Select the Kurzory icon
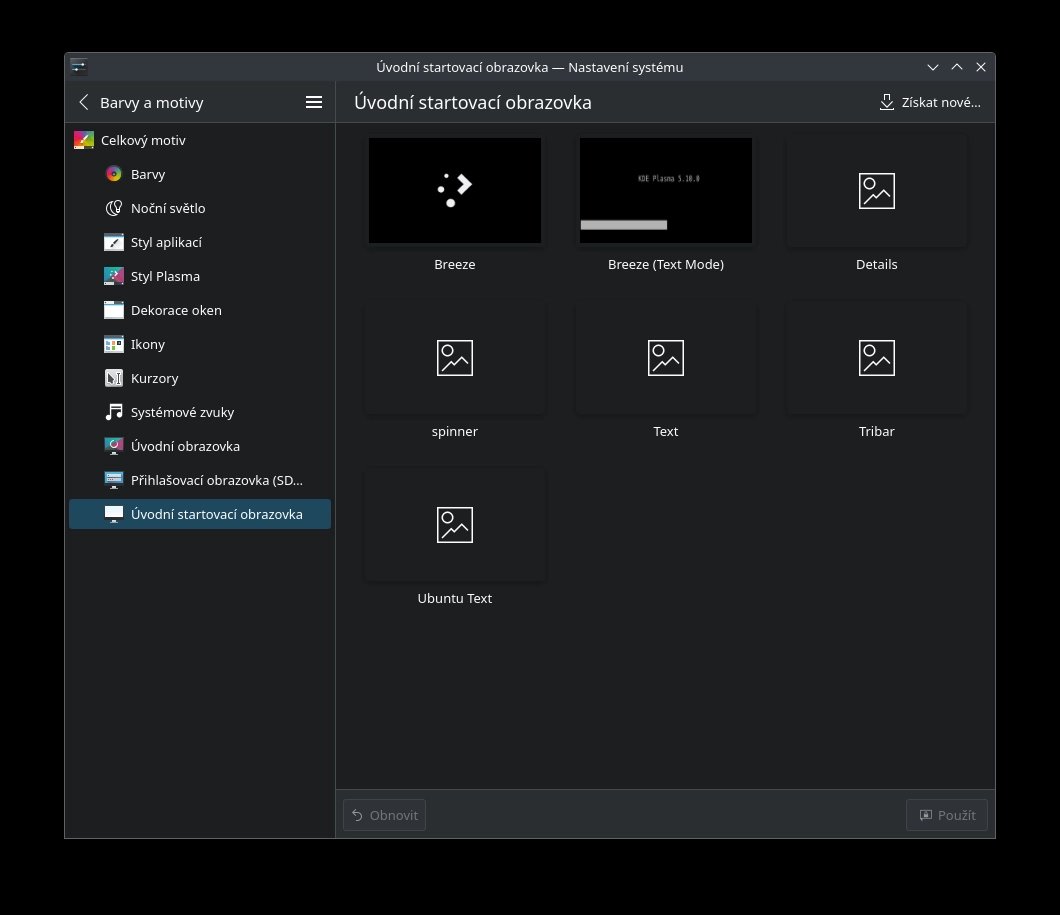 pyautogui.click(x=114, y=378)
